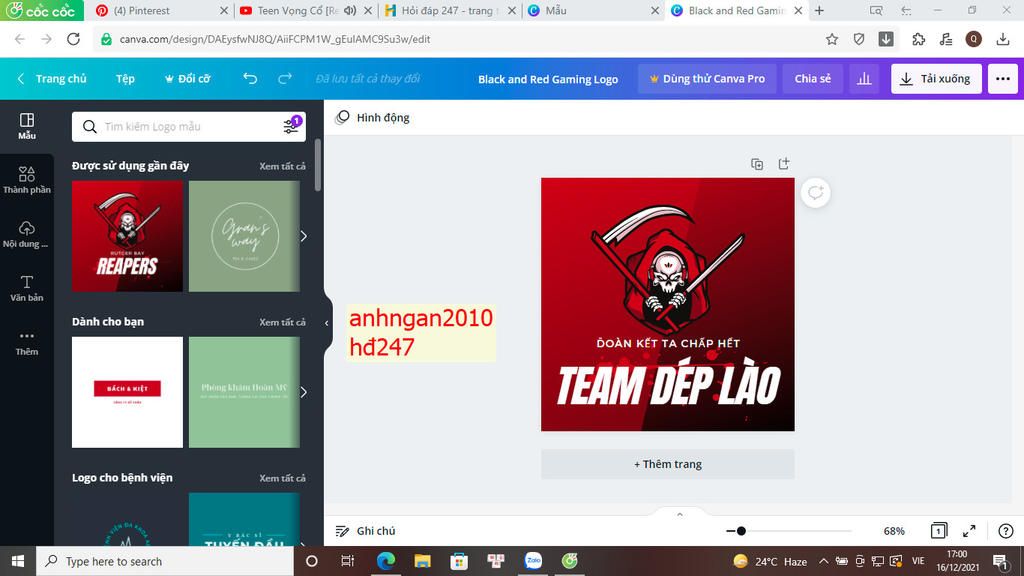The image size is (1024, 576).
Task: Switch to the Hỏi đáp 247 tab
Action: pyautogui.click(x=449, y=10)
